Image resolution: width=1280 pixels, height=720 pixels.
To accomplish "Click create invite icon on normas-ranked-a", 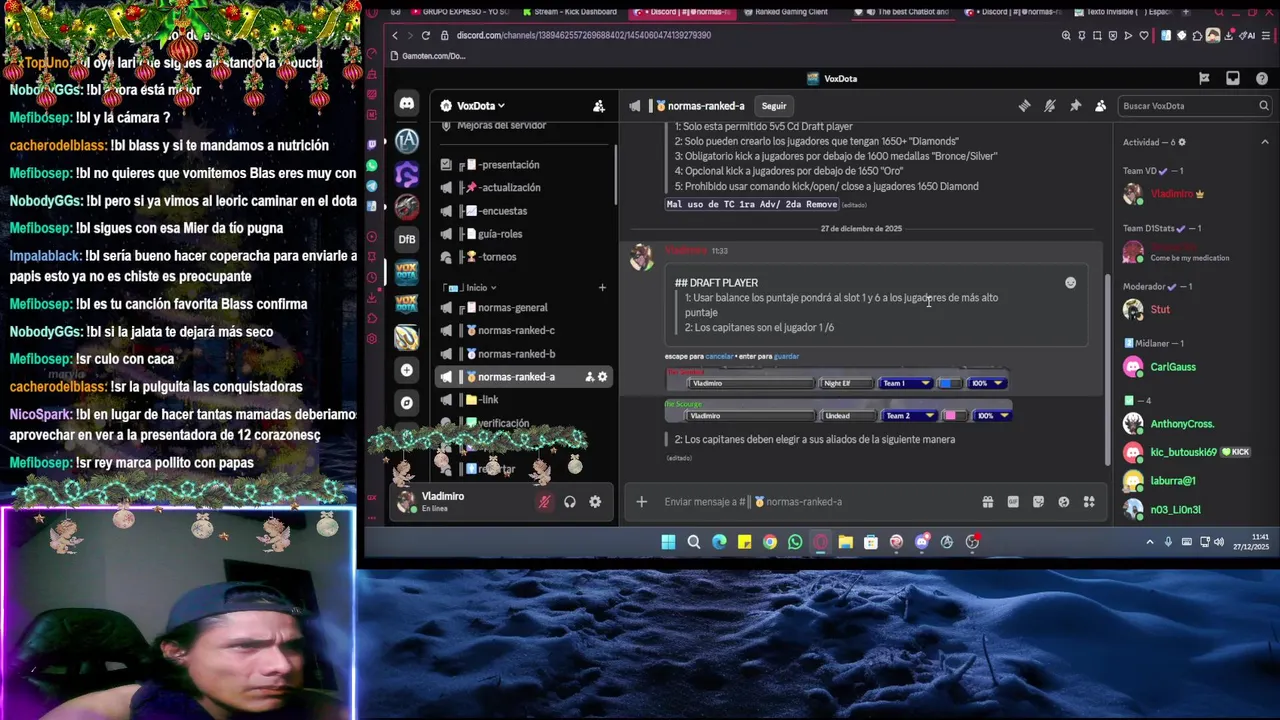I will tap(589, 377).
